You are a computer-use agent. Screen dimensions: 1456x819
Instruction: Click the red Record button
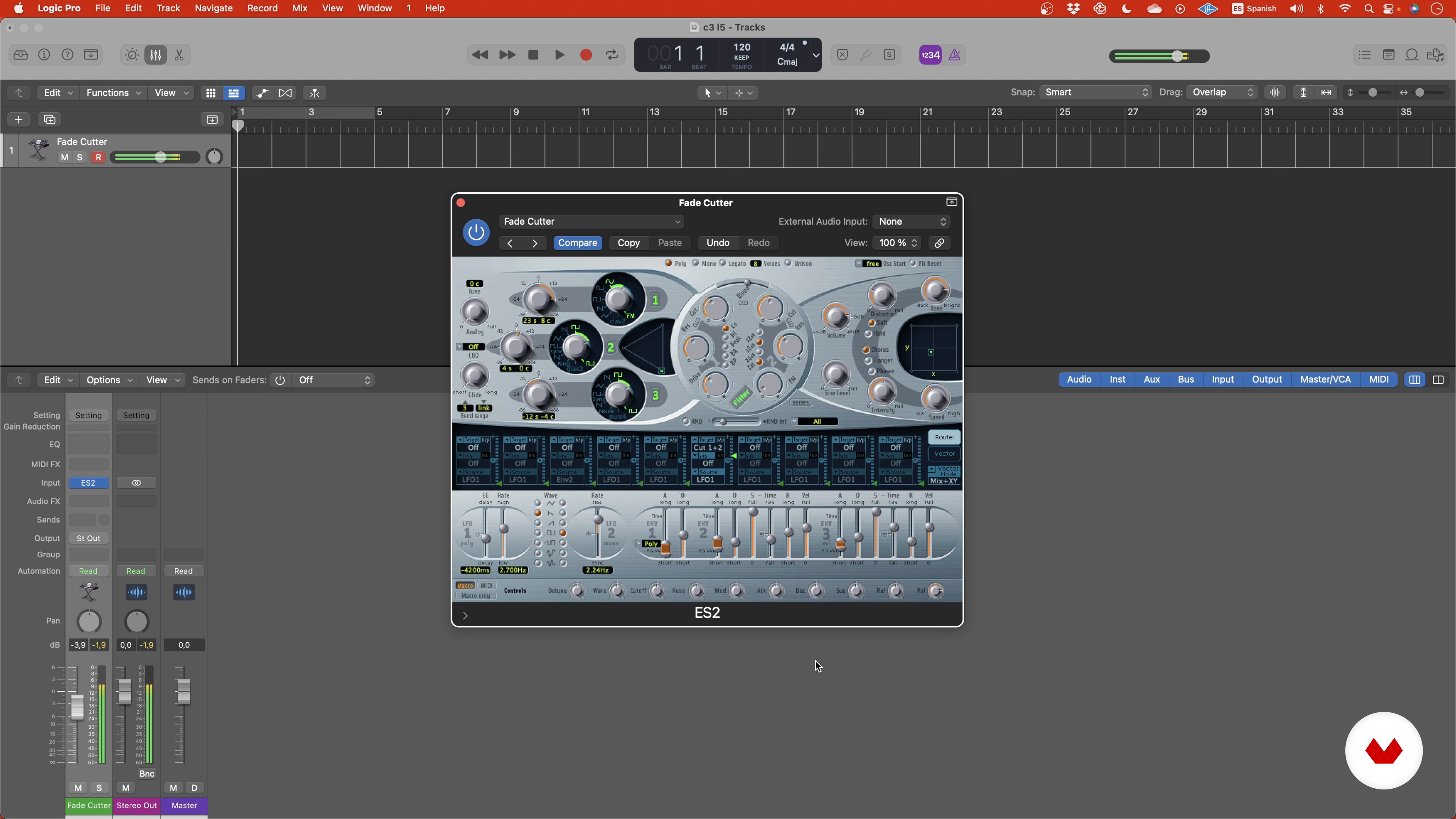tap(586, 55)
